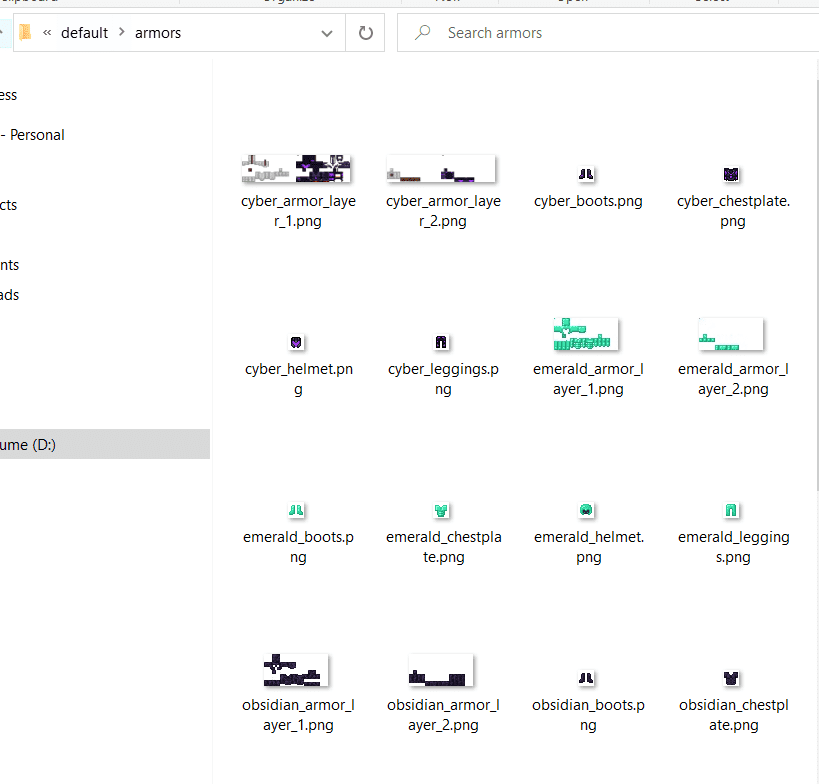This screenshot has height=784, width=819.
Task: Click the obsidian_chestplate.png icon
Action: click(731, 678)
